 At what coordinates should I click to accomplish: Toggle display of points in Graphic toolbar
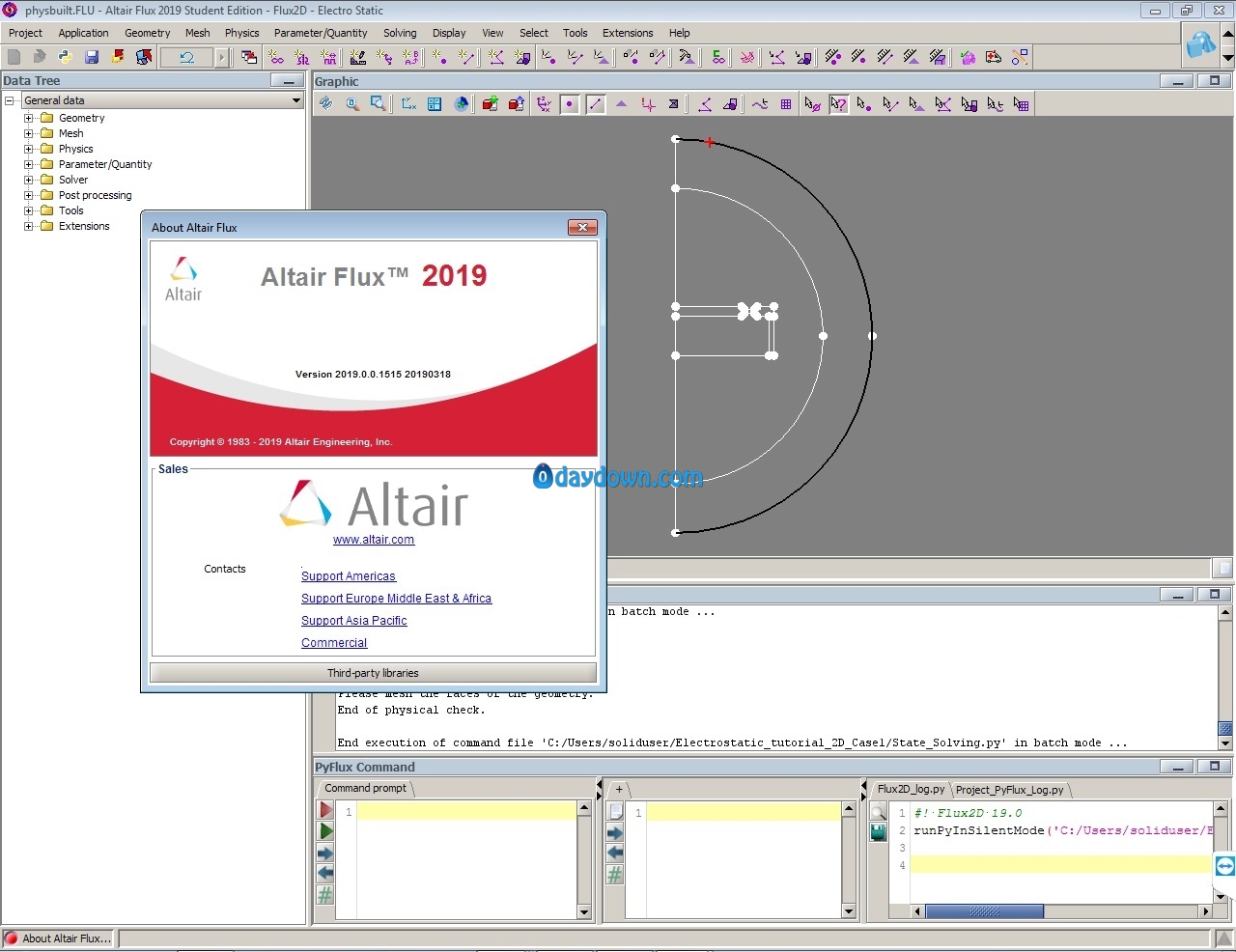570,104
